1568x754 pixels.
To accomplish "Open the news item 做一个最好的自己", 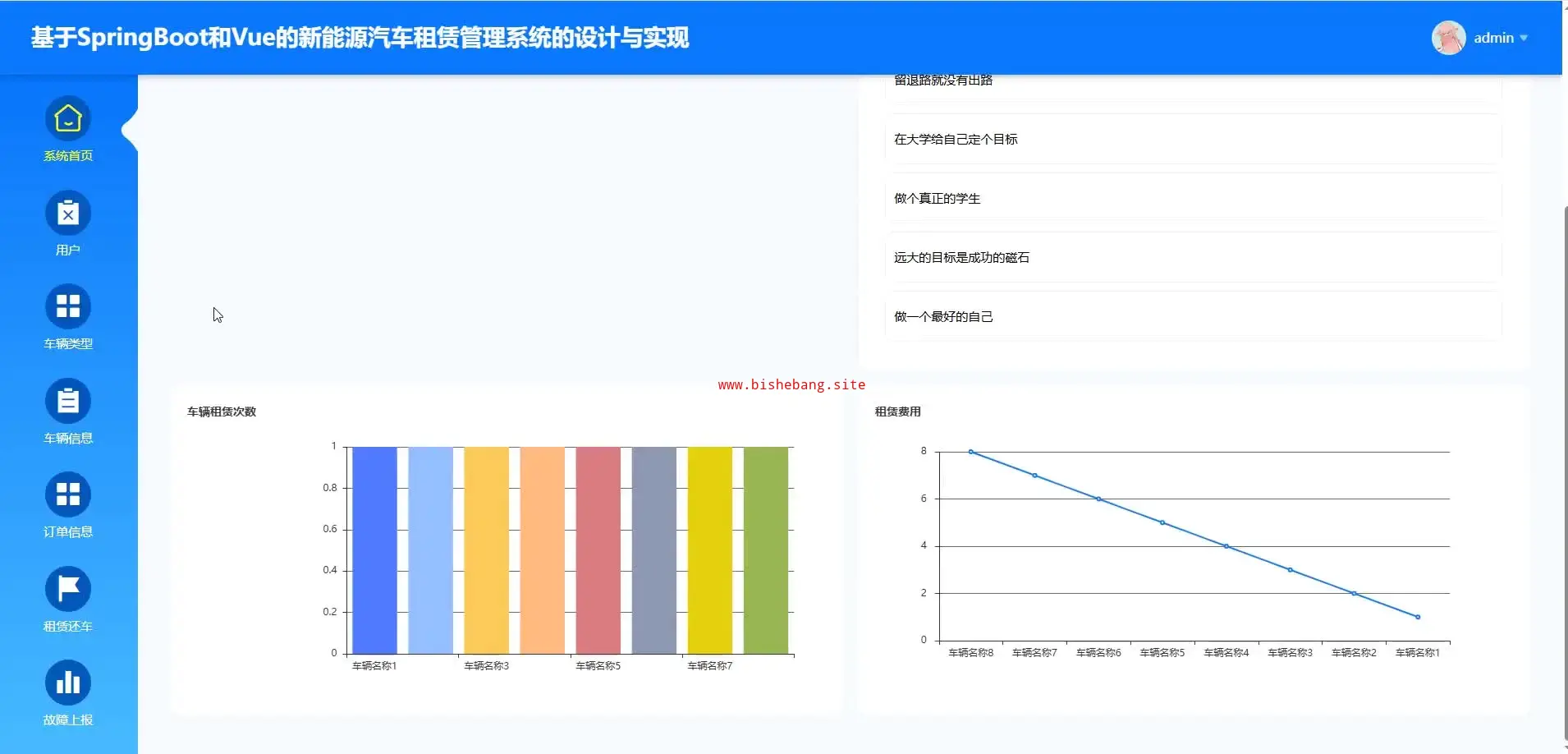I will 1193,317.
